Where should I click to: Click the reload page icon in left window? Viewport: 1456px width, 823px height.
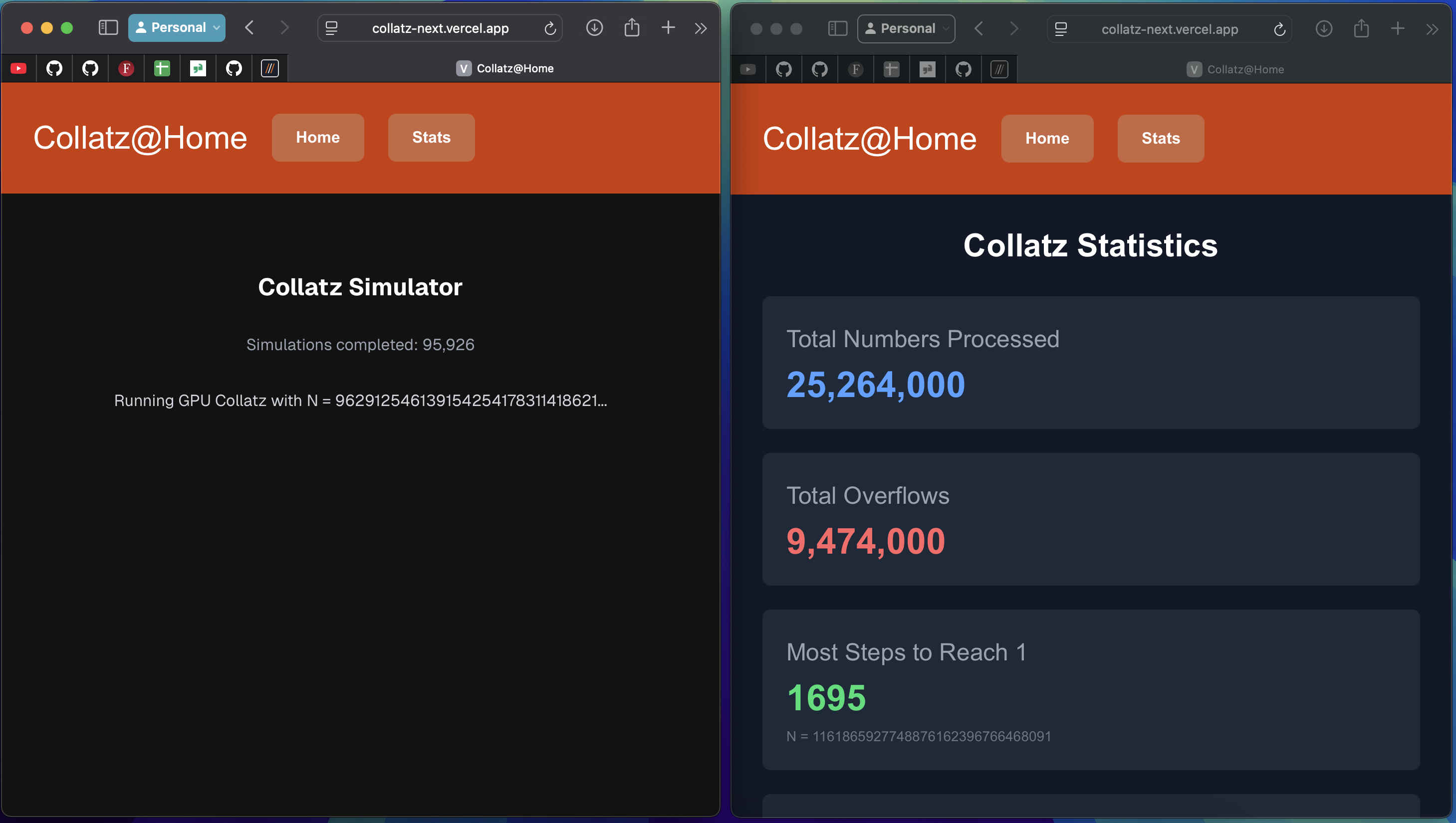[x=549, y=28]
